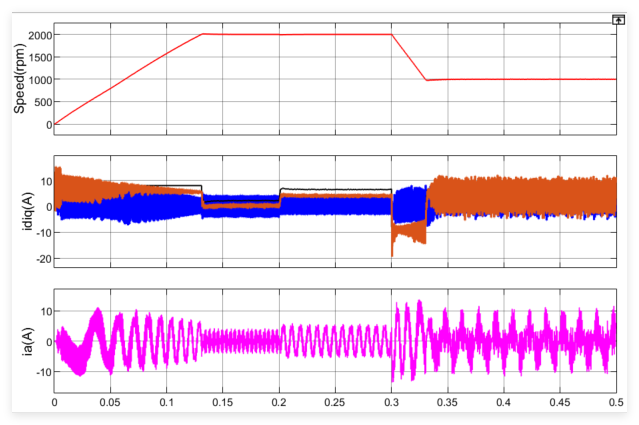The height and width of the screenshot is (425, 639).
Task: Click the "0.5" time axis tick label
Action: point(616,403)
